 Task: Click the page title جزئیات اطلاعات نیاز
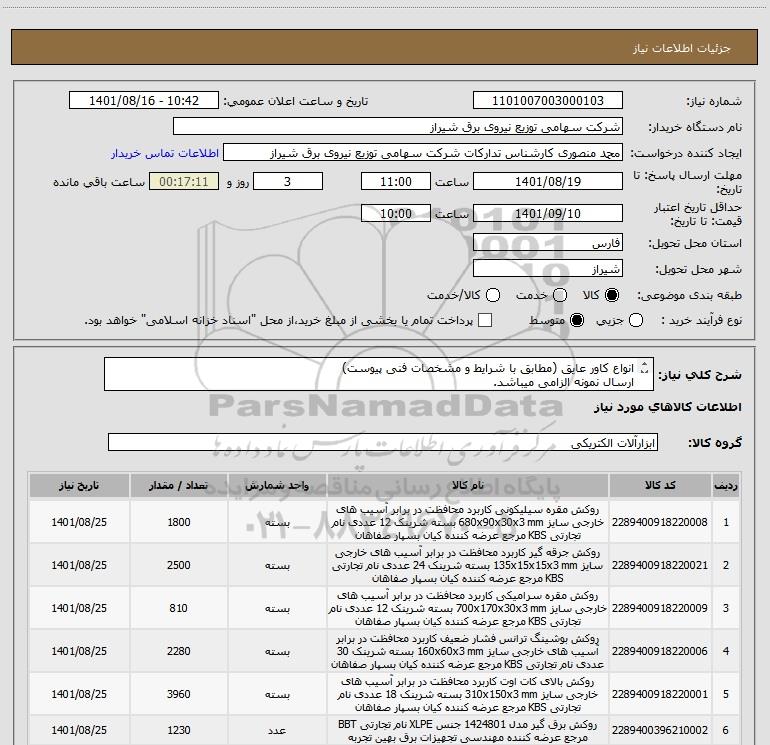tap(682, 48)
